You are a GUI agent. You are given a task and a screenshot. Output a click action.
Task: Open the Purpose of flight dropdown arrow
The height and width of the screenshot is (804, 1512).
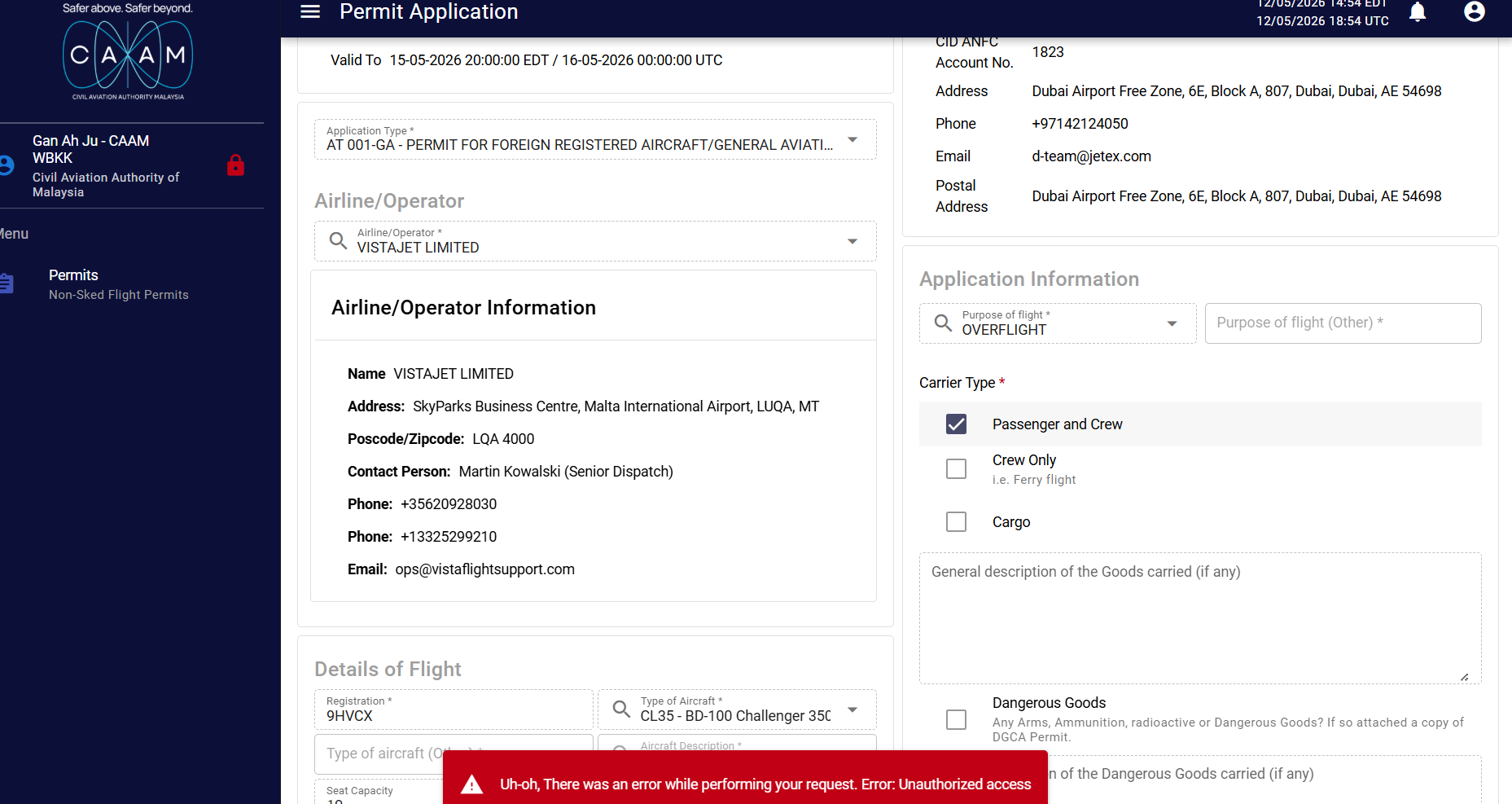click(1172, 323)
